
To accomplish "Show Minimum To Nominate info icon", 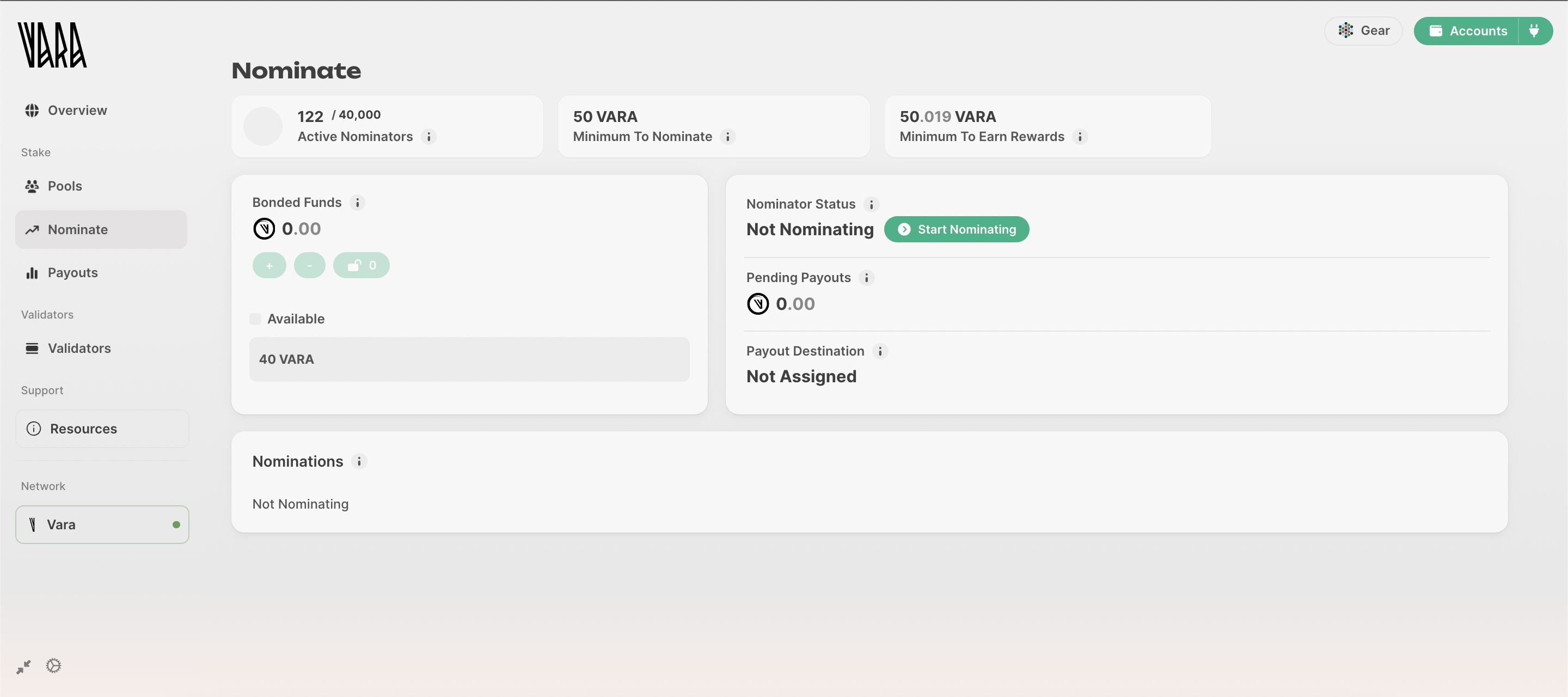I will click(x=727, y=137).
